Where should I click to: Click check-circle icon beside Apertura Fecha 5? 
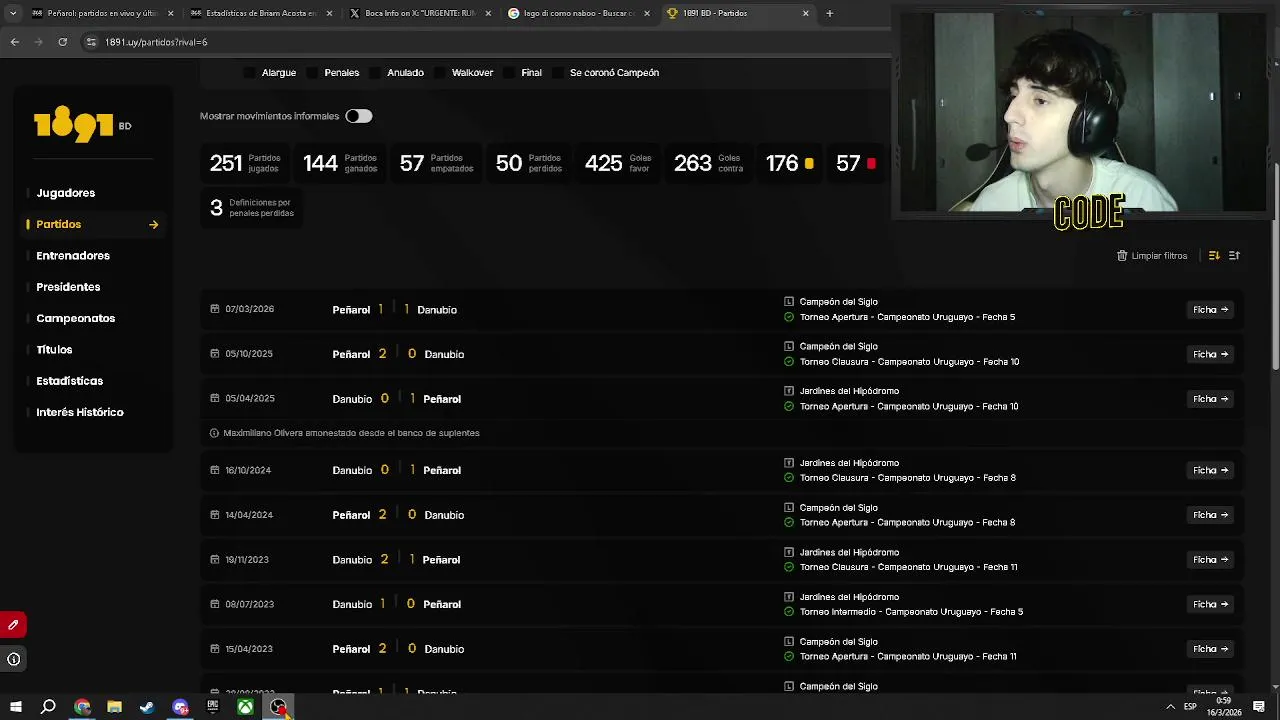(x=789, y=317)
